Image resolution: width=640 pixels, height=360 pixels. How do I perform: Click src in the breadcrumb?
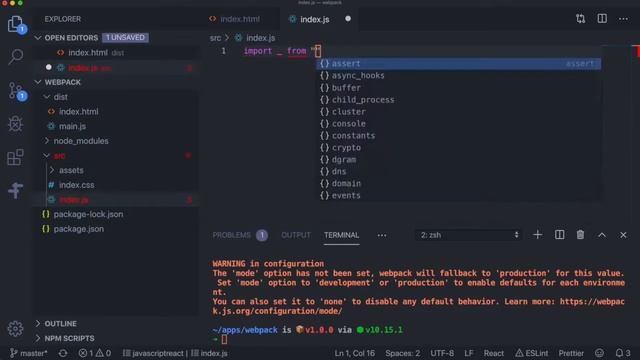coord(215,38)
